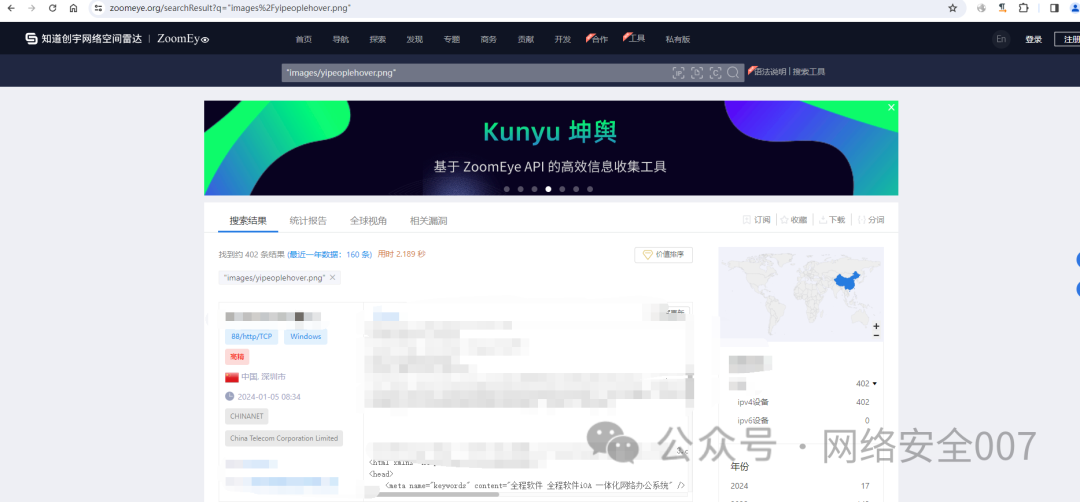
Task: Click the 蜜罐 red tag
Action: click(x=237, y=357)
